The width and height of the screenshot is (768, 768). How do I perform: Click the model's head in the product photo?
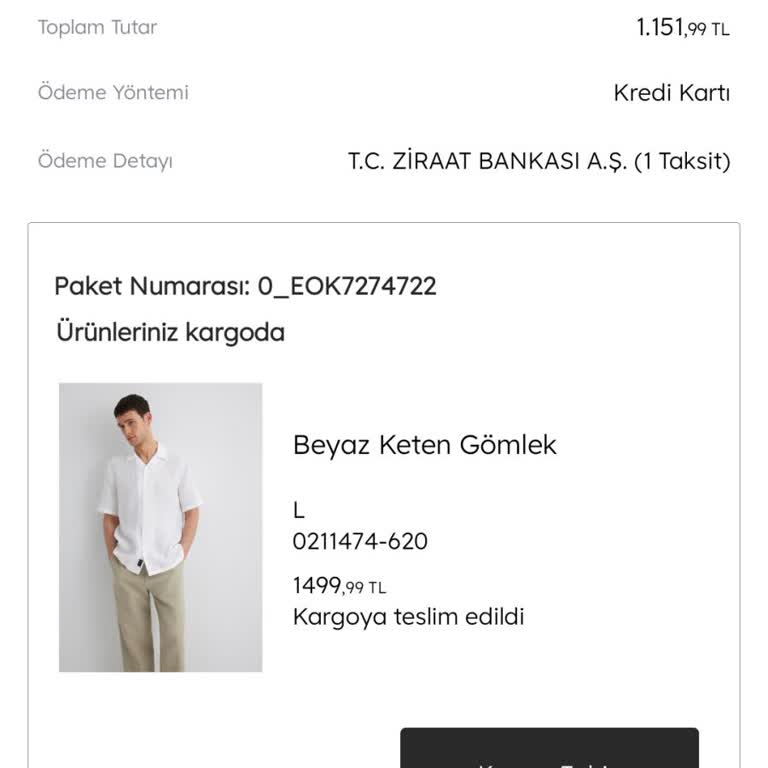pos(131,410)
